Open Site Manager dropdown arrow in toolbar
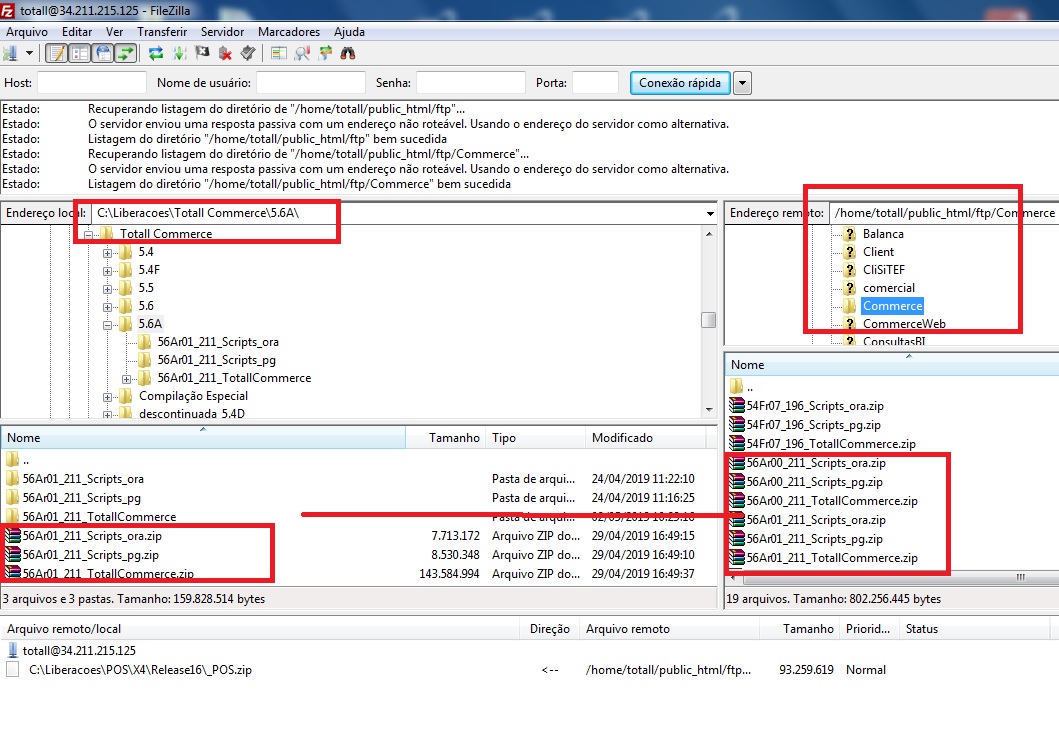 pos(29,53)
